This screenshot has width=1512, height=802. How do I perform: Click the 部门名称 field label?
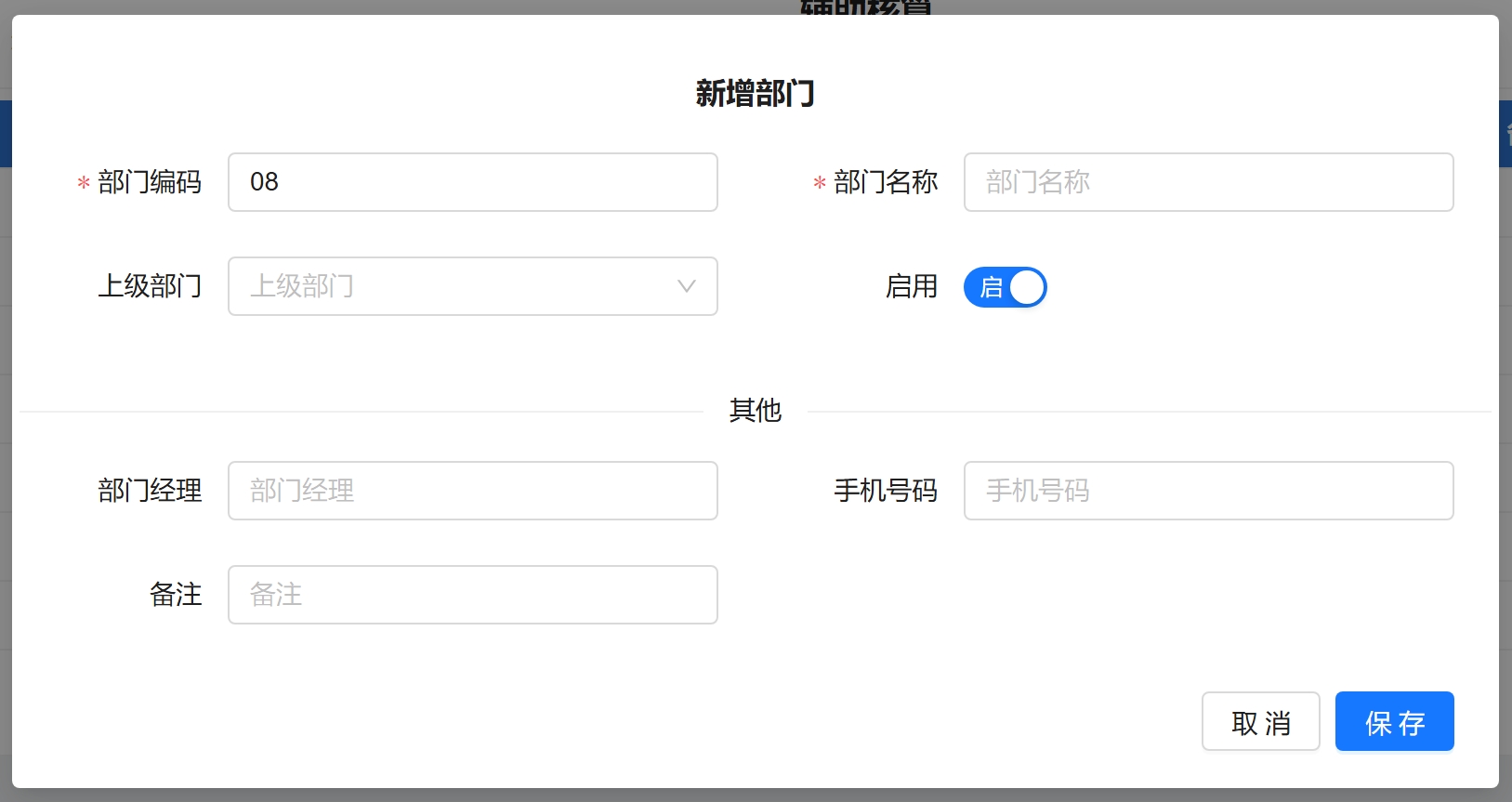tap(886, 182)
